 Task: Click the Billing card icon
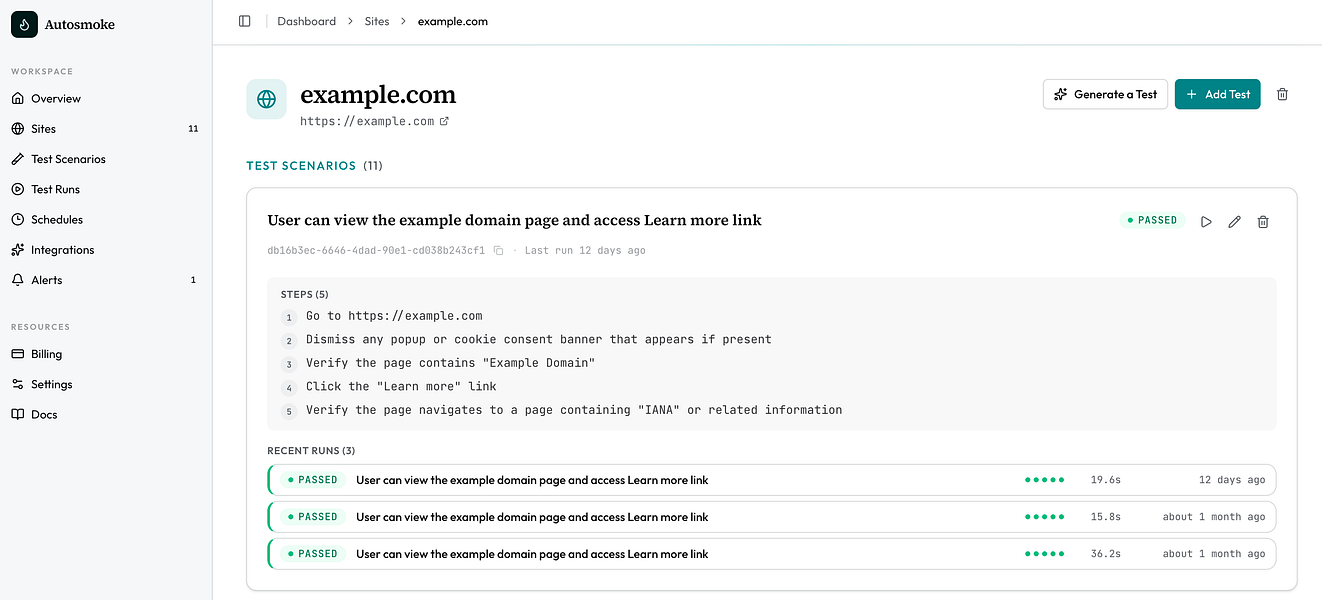18,354
